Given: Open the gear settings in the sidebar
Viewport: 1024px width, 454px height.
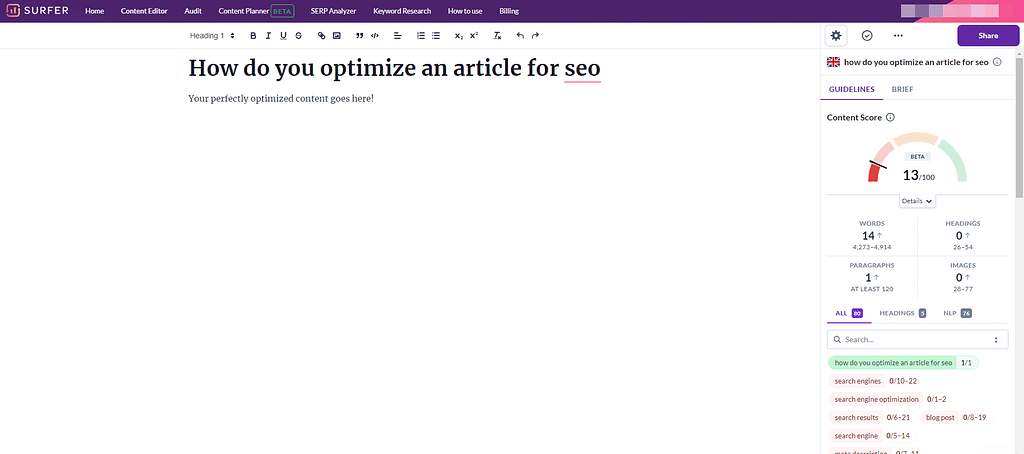Looking at the screenshot, I should pos(836,35).
